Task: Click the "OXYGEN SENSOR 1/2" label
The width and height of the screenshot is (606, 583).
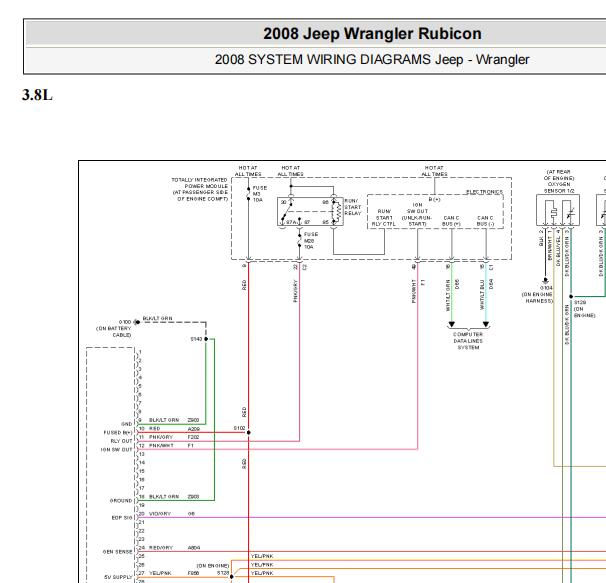Action: coord(559,188)
